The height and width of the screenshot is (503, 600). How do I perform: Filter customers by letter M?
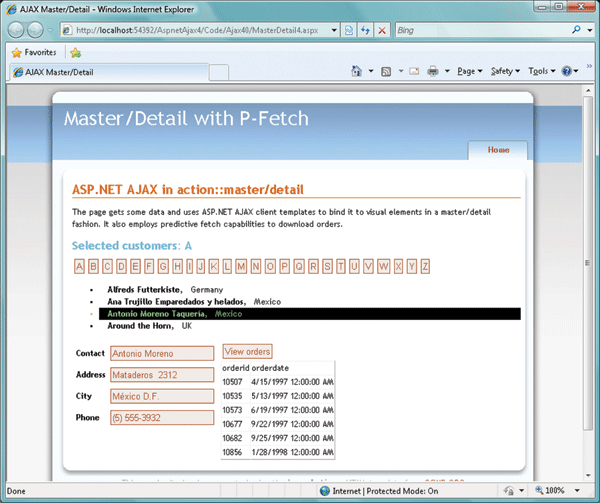[241, 266]
